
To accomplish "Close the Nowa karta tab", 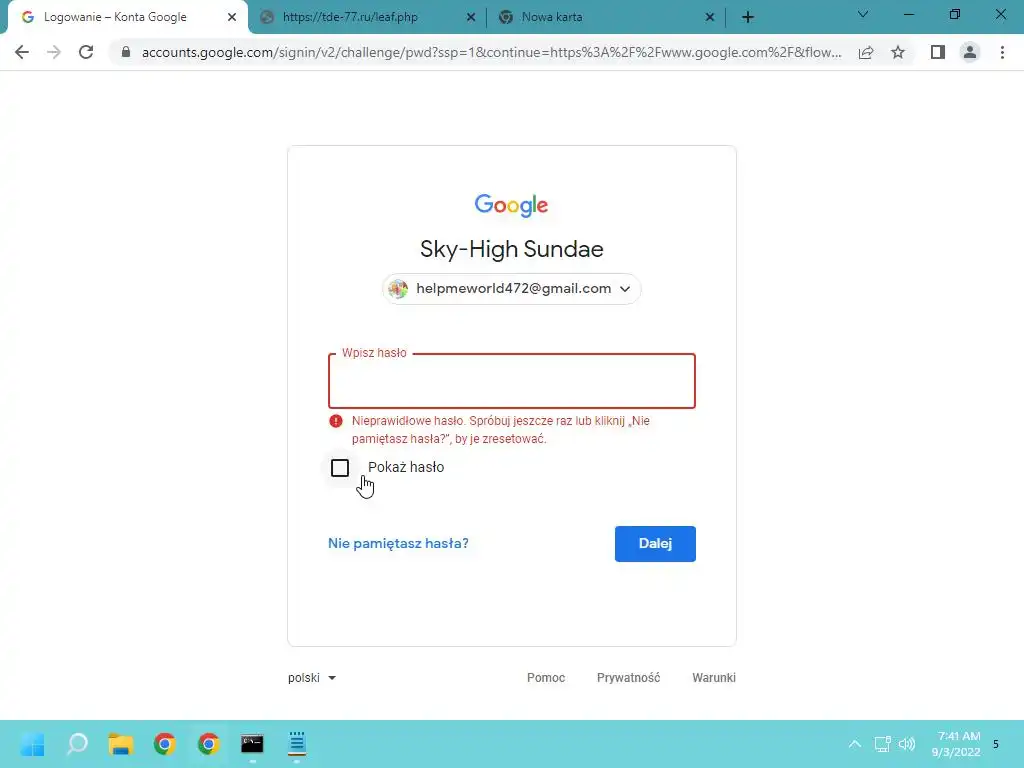I will pyautogui.click(x=710, y=18).
